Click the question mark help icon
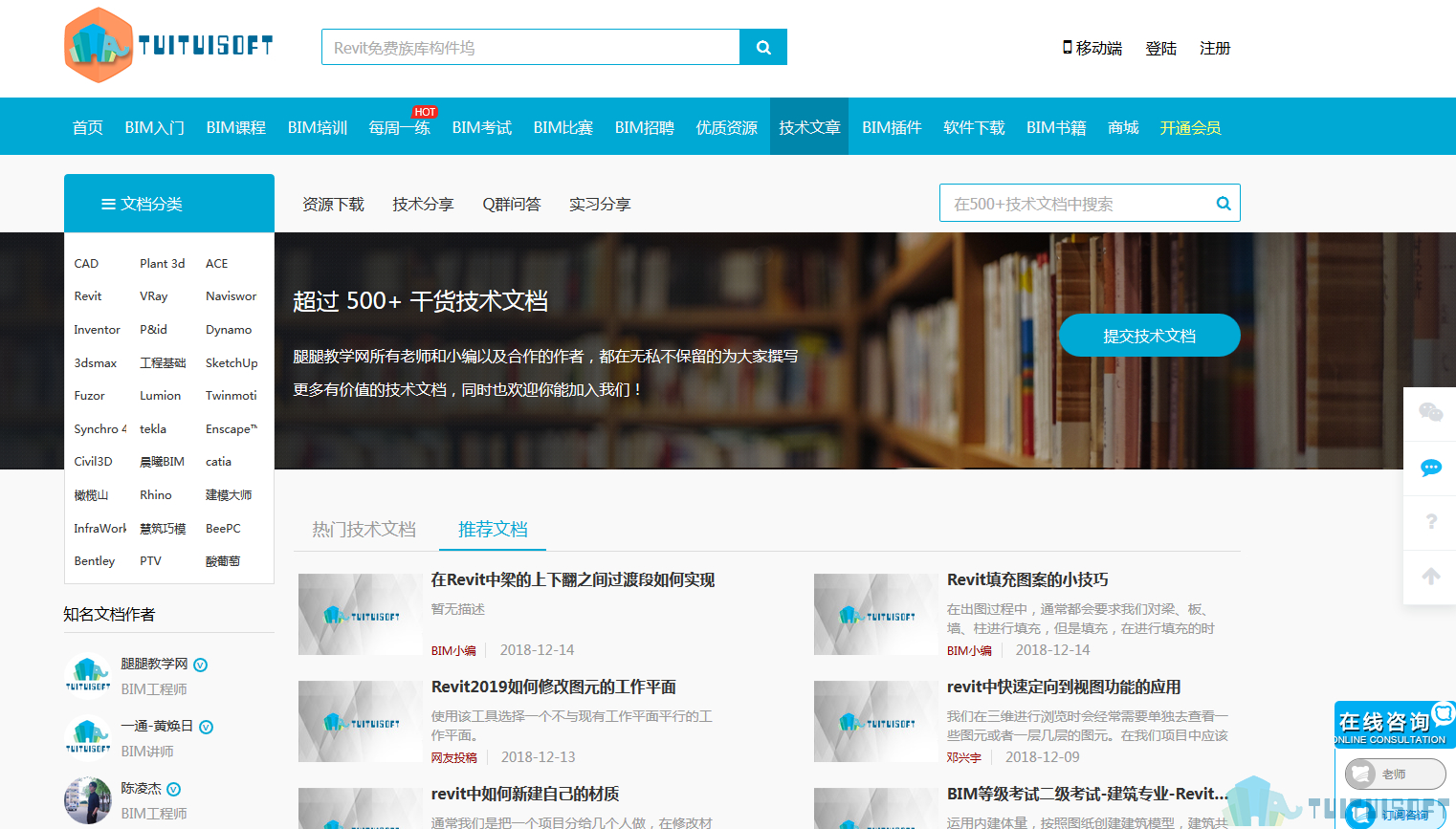This screenshot has height=829, width=1456. pos(1430,522)
